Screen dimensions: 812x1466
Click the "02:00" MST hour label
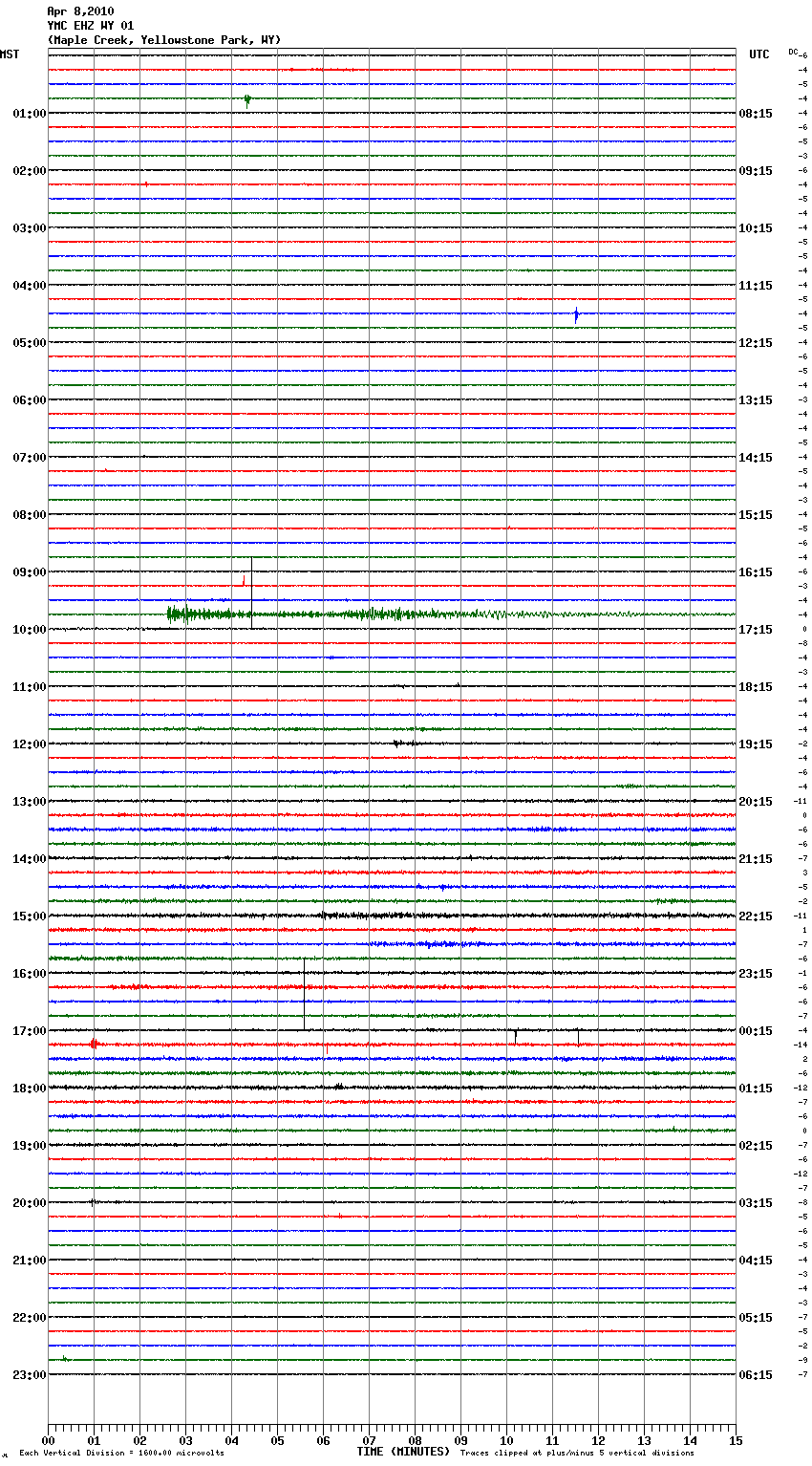(30, 171)
